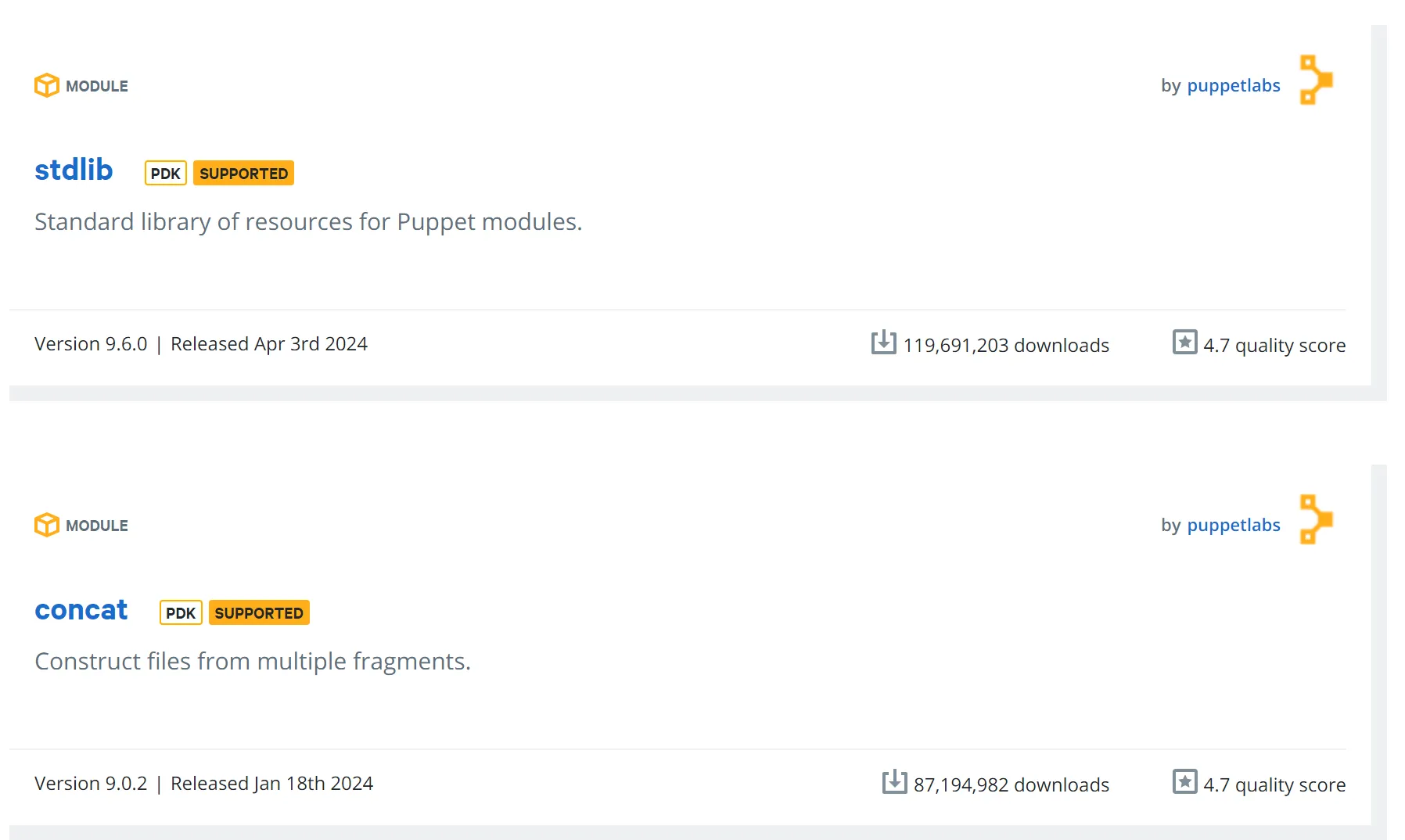Click the stdlib description text
Screen dimensions: 1405x840
pyautogui.click(x=308, y=222)
